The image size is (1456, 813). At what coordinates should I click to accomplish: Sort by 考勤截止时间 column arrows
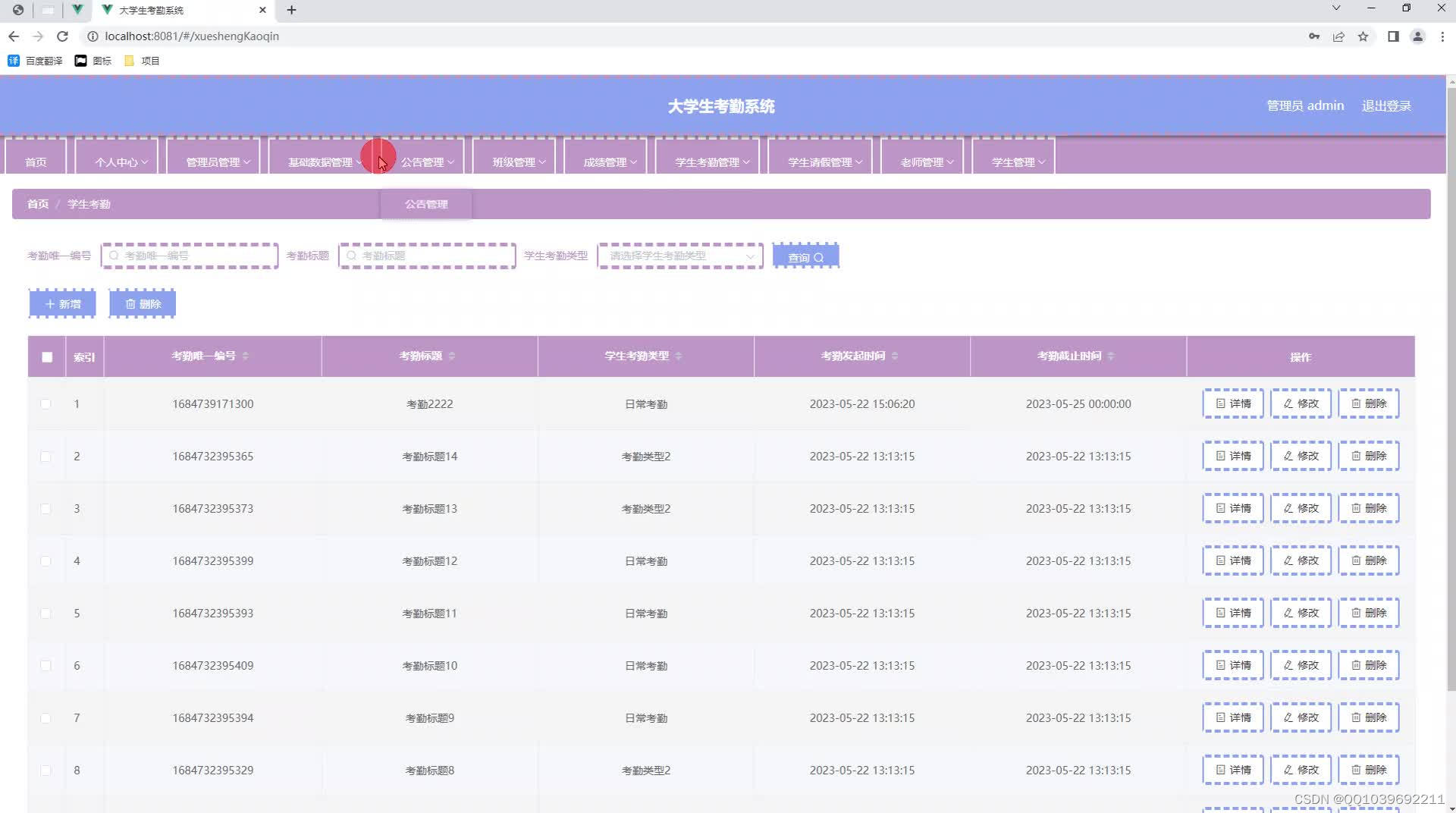coord(1111,356)
